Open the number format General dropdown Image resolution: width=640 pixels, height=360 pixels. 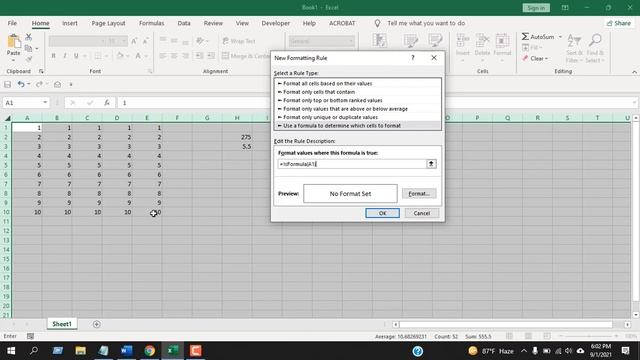[350, 41]
